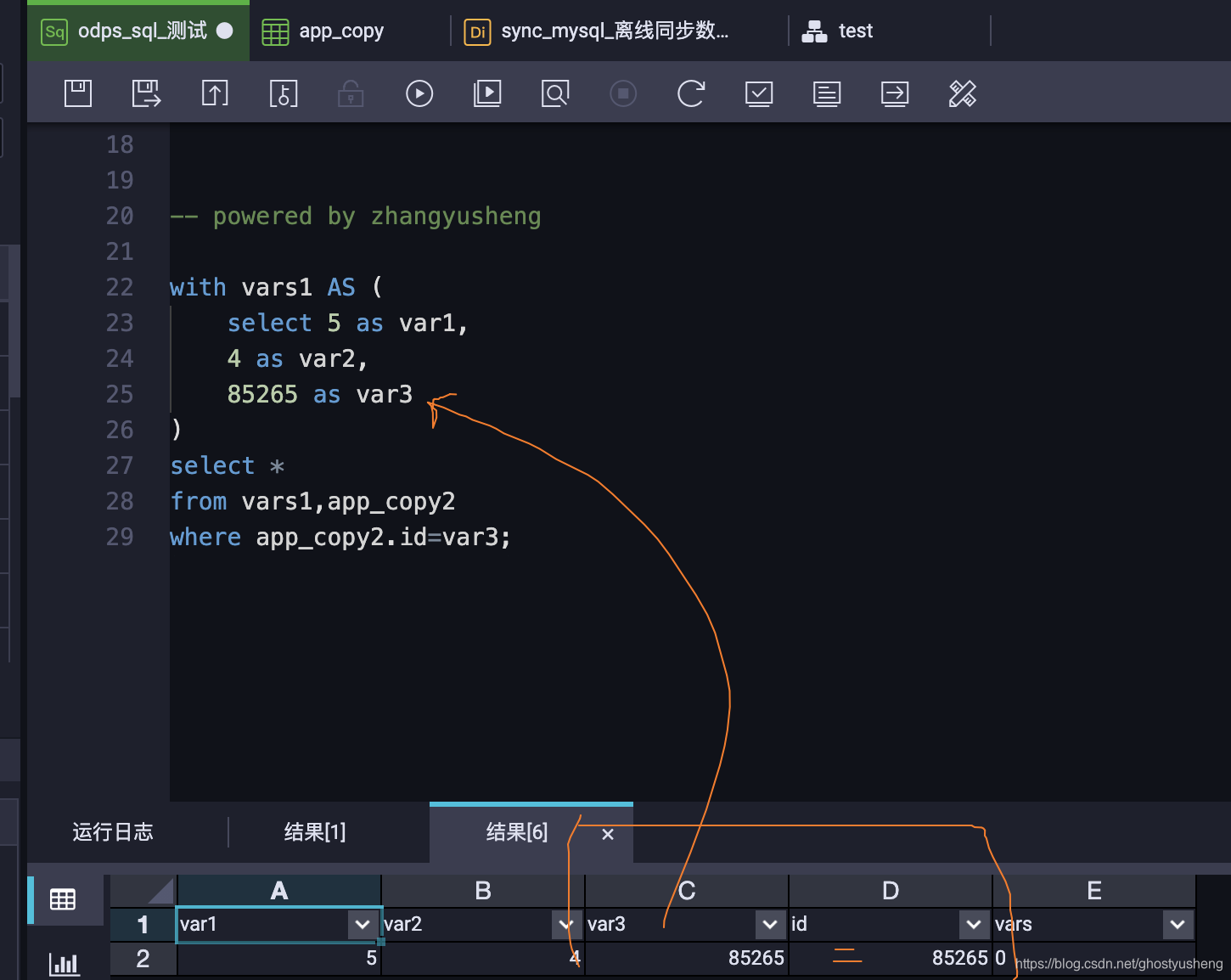Screen dimensions: 1231x980
Task: Click the id cell value 85265
Action: coord(891,959)
